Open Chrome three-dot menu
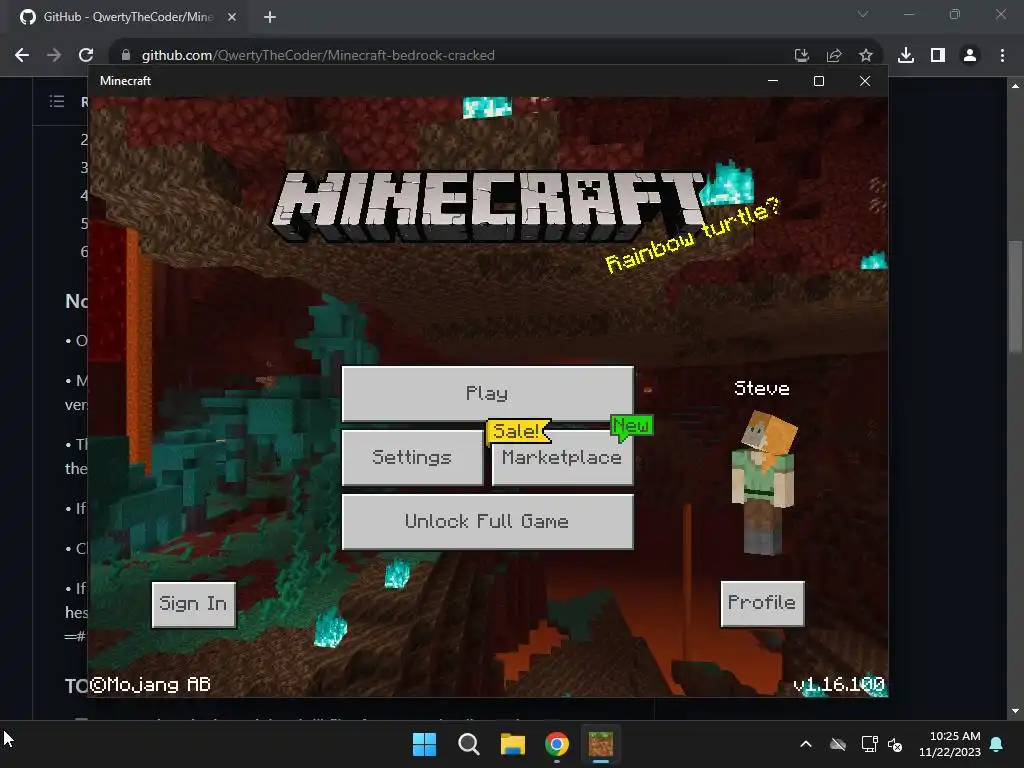 (x=1002, y=56)
